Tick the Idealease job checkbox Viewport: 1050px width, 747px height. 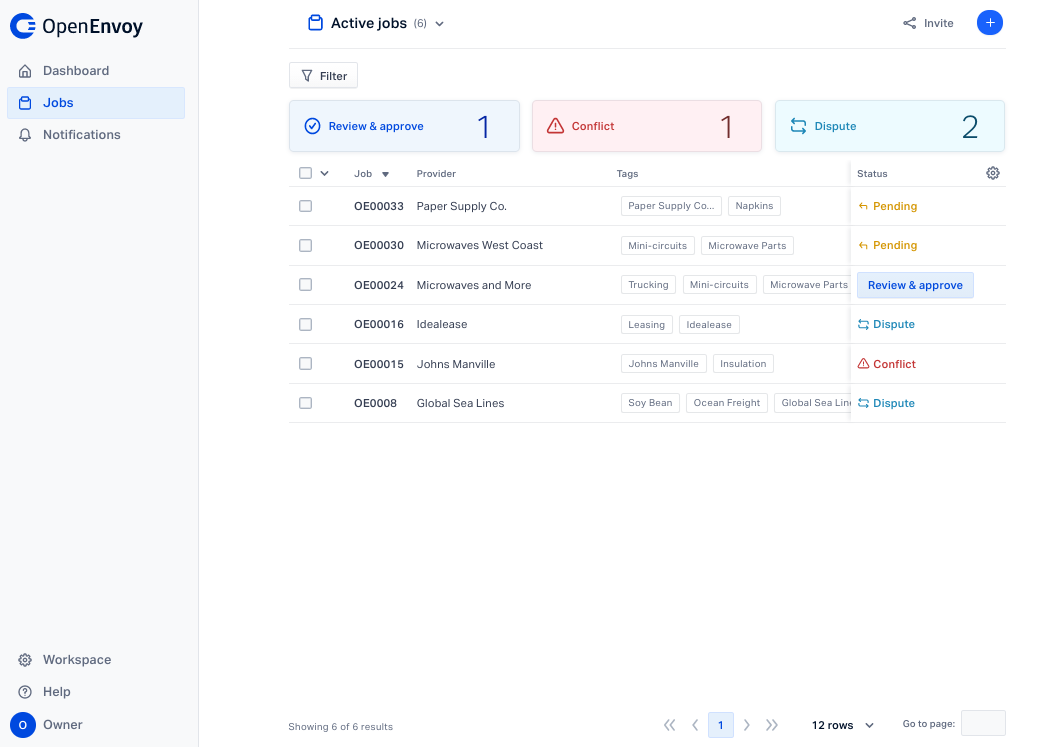pos(305,325)
